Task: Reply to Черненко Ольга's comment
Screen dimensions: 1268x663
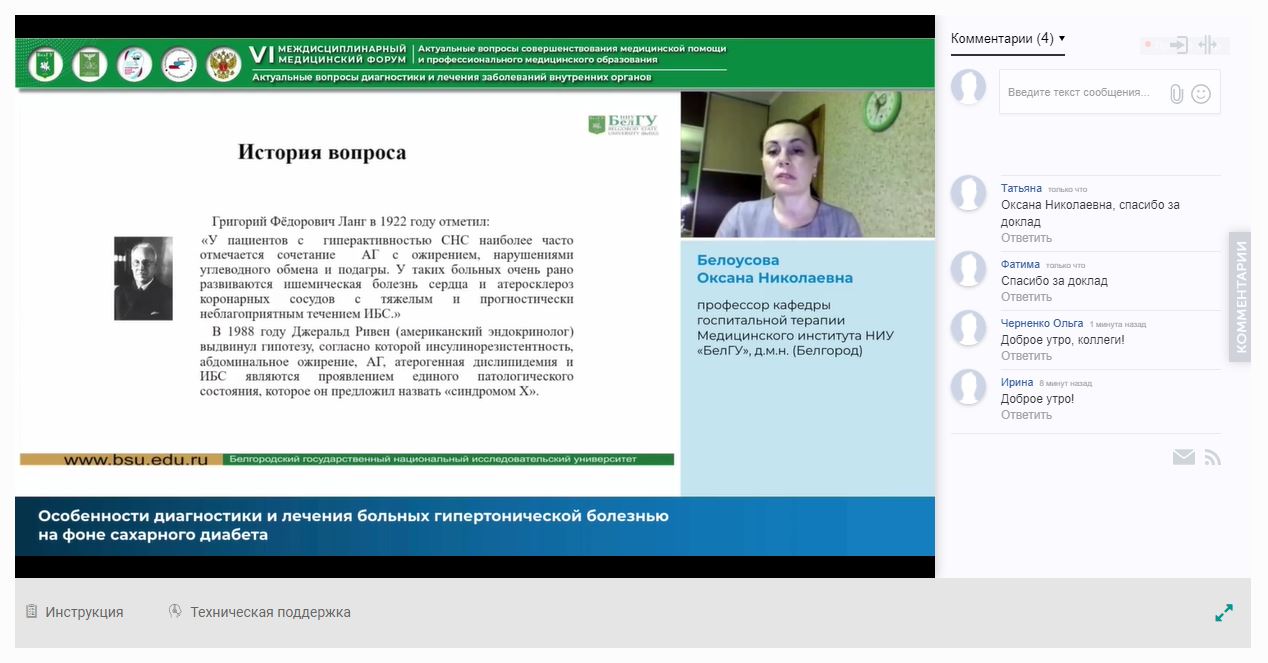Action: [x=1026, y=356]
